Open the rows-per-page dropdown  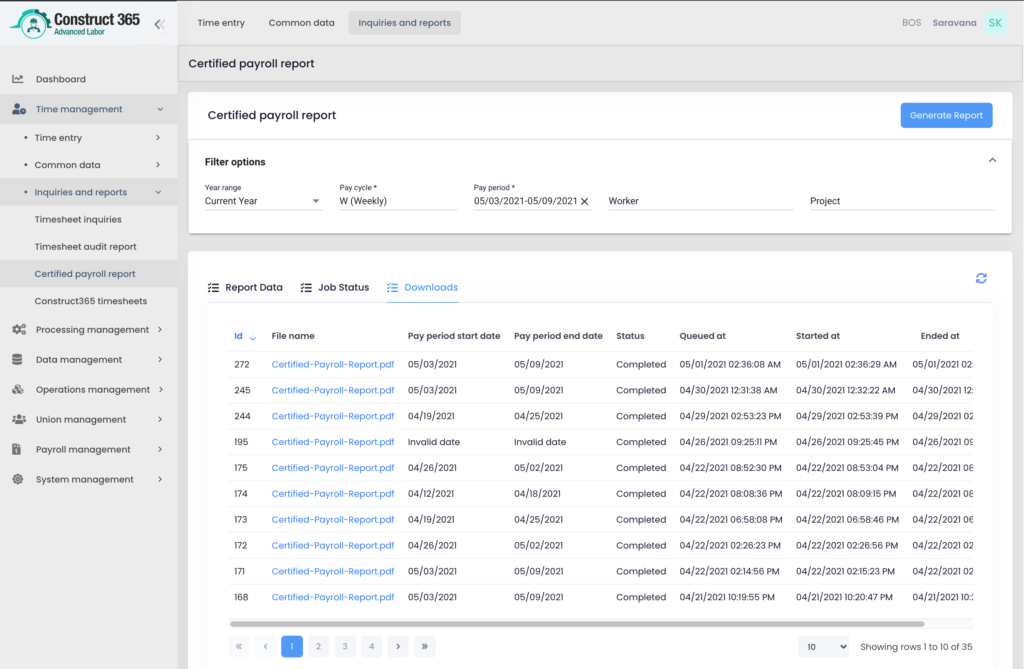(823, 647)
